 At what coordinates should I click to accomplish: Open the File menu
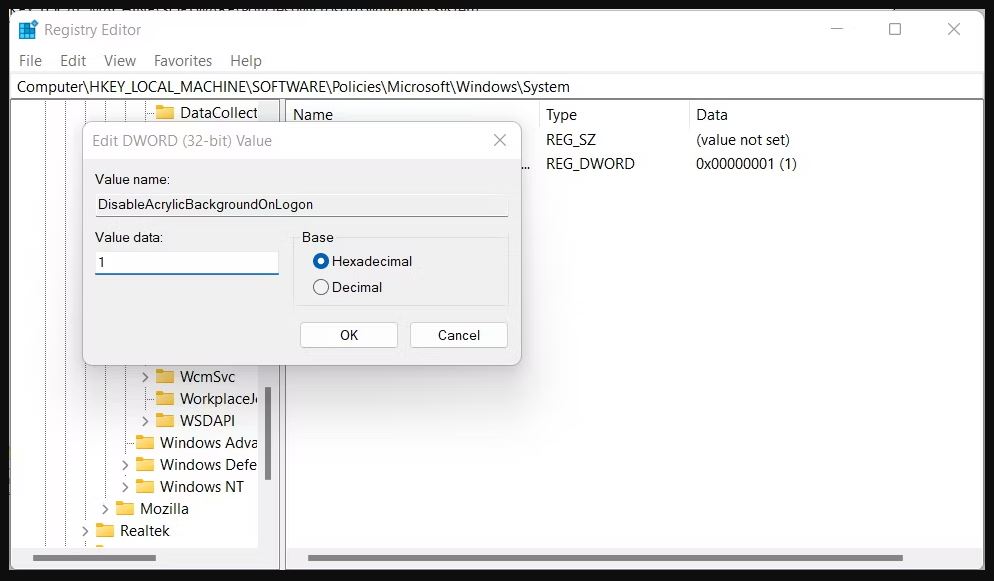click(x=30, y=61)
